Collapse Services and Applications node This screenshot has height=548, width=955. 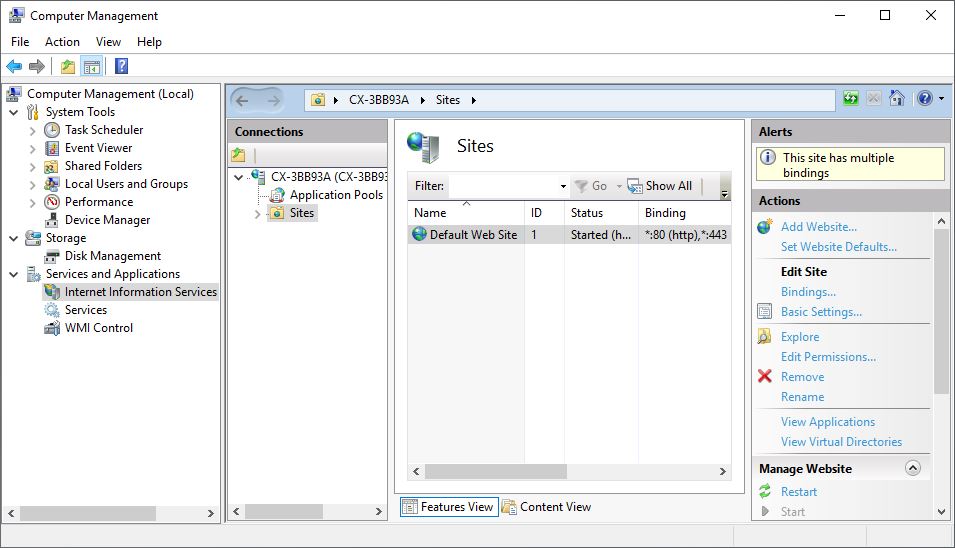[x=13, y=274]
